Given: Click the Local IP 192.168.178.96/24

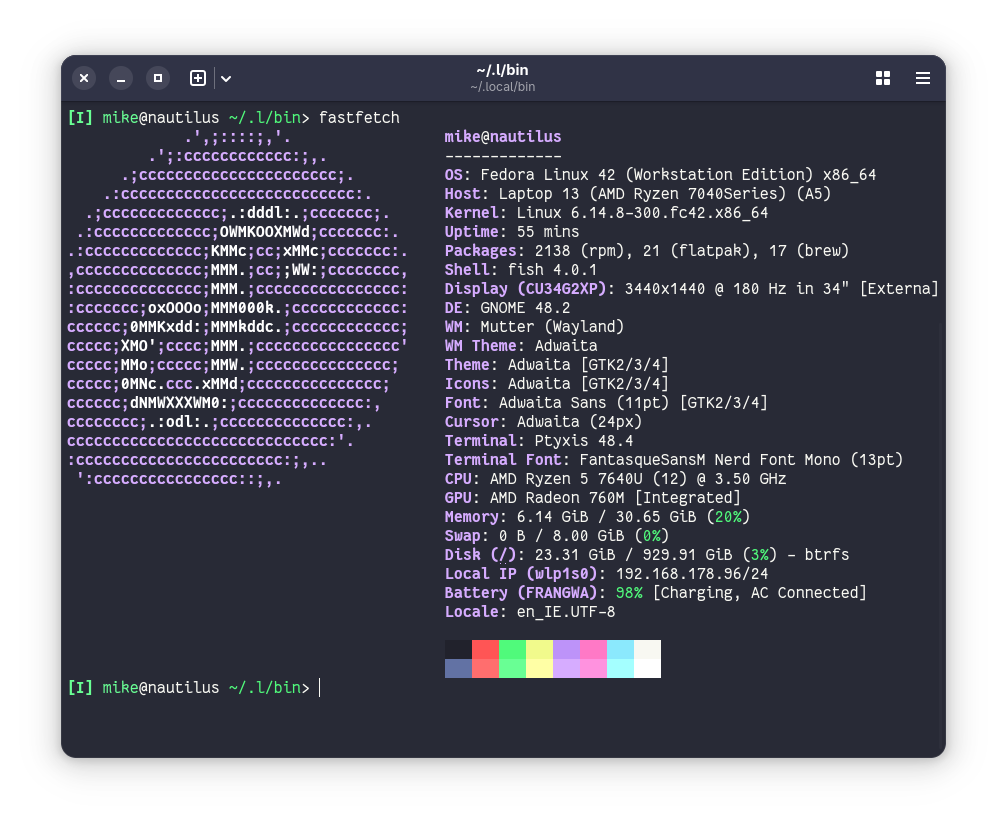Looking at the screenshot, I should [692, 574].
